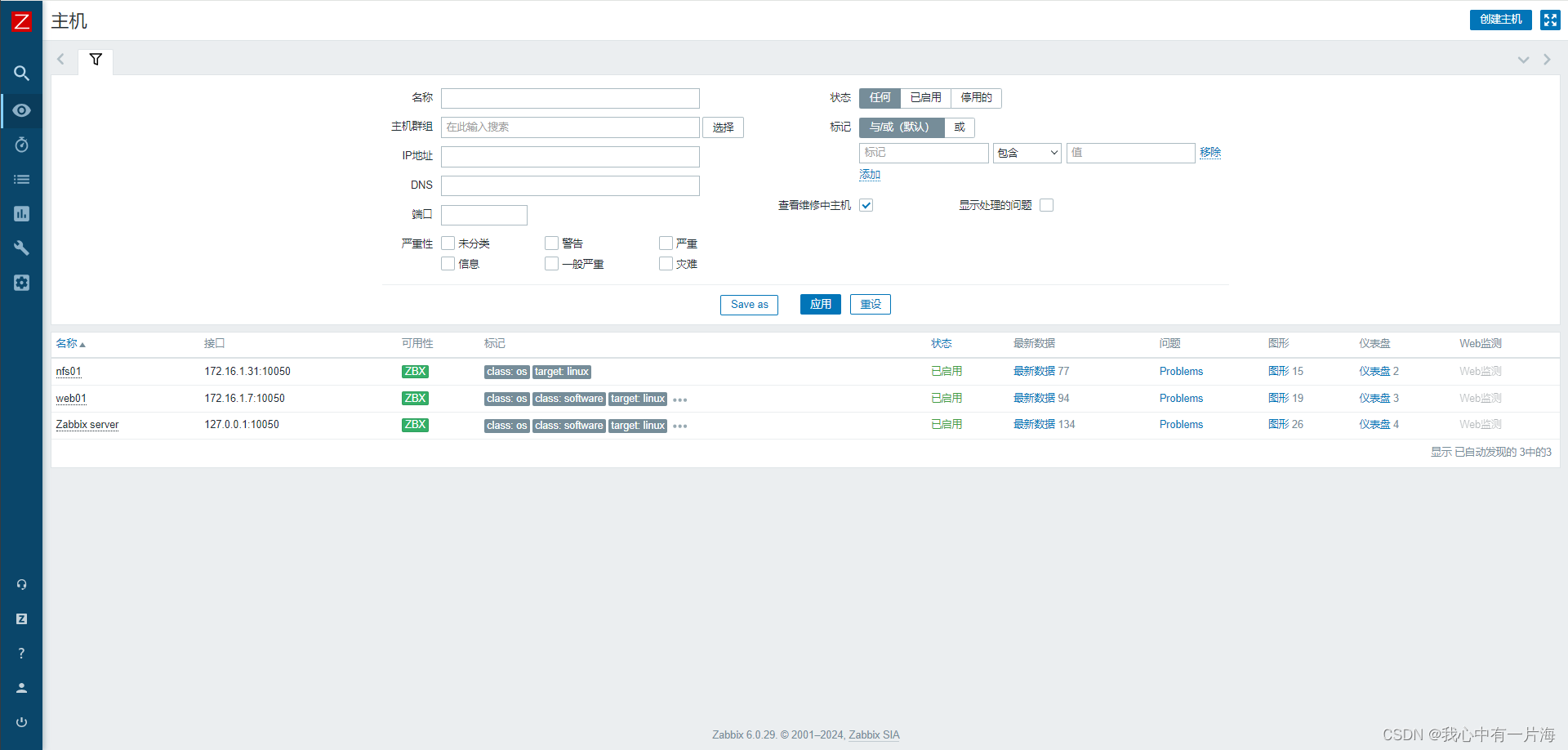Click the Zabbix logo icon
This screenshot has height=750, width=1568.
tap(21, 21)
